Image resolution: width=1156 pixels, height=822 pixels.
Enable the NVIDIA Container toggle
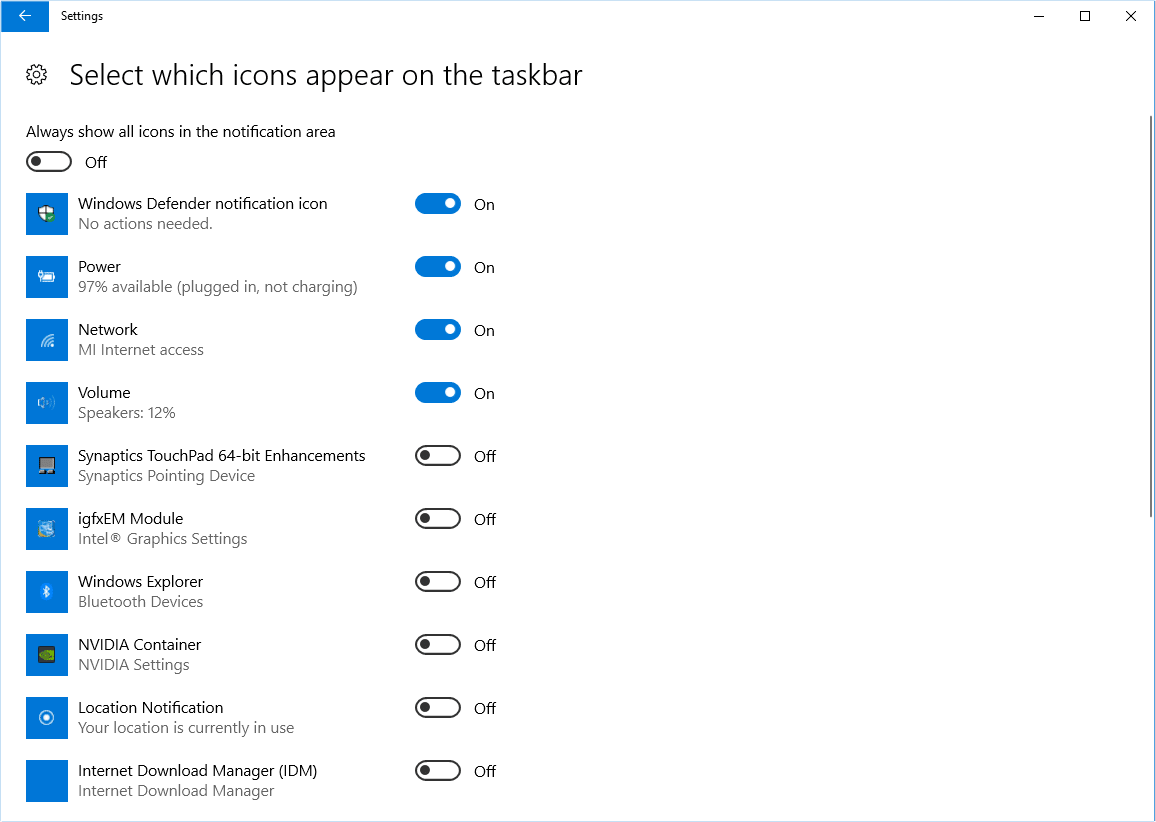click(x=438, y=645)
